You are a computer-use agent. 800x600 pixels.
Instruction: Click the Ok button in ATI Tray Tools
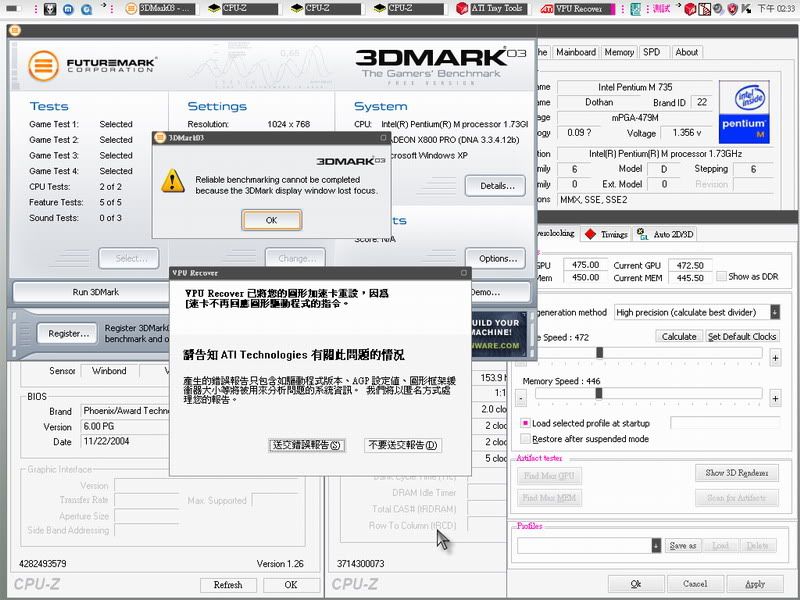coord(636,584)
